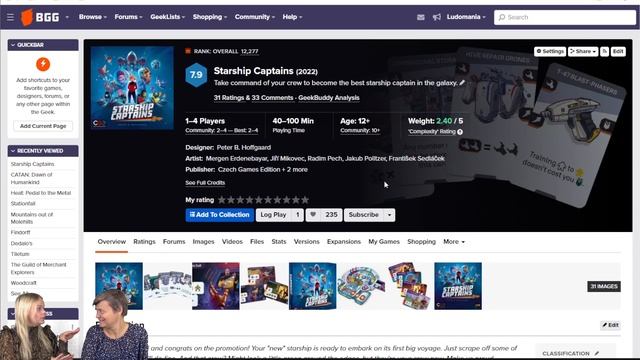The width and height of the screenshot is (640, 360).
Task: Click the BGG logo
Action: coord(40,17)
